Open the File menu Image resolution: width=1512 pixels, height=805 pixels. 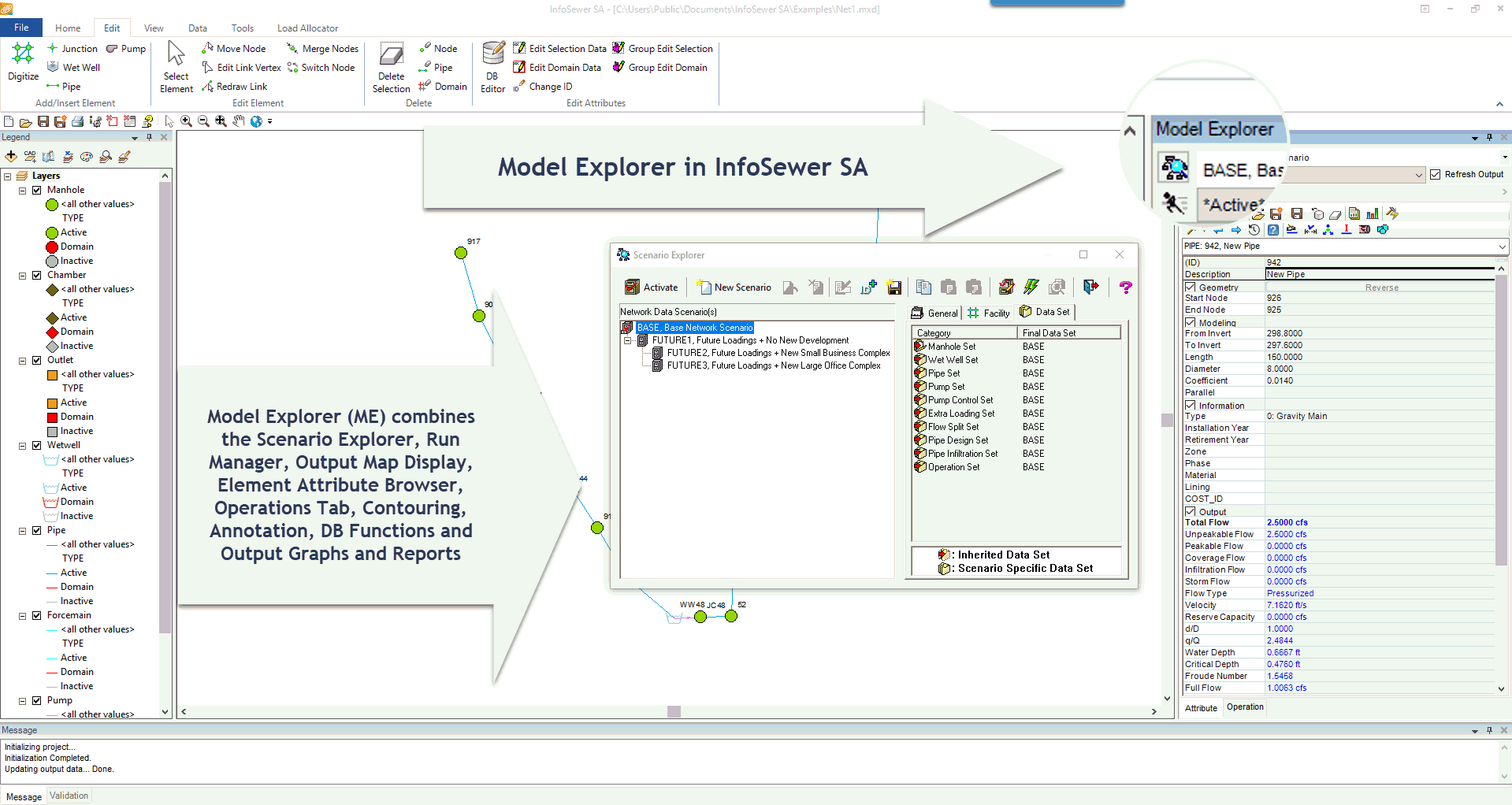click(x=21, y=28)
